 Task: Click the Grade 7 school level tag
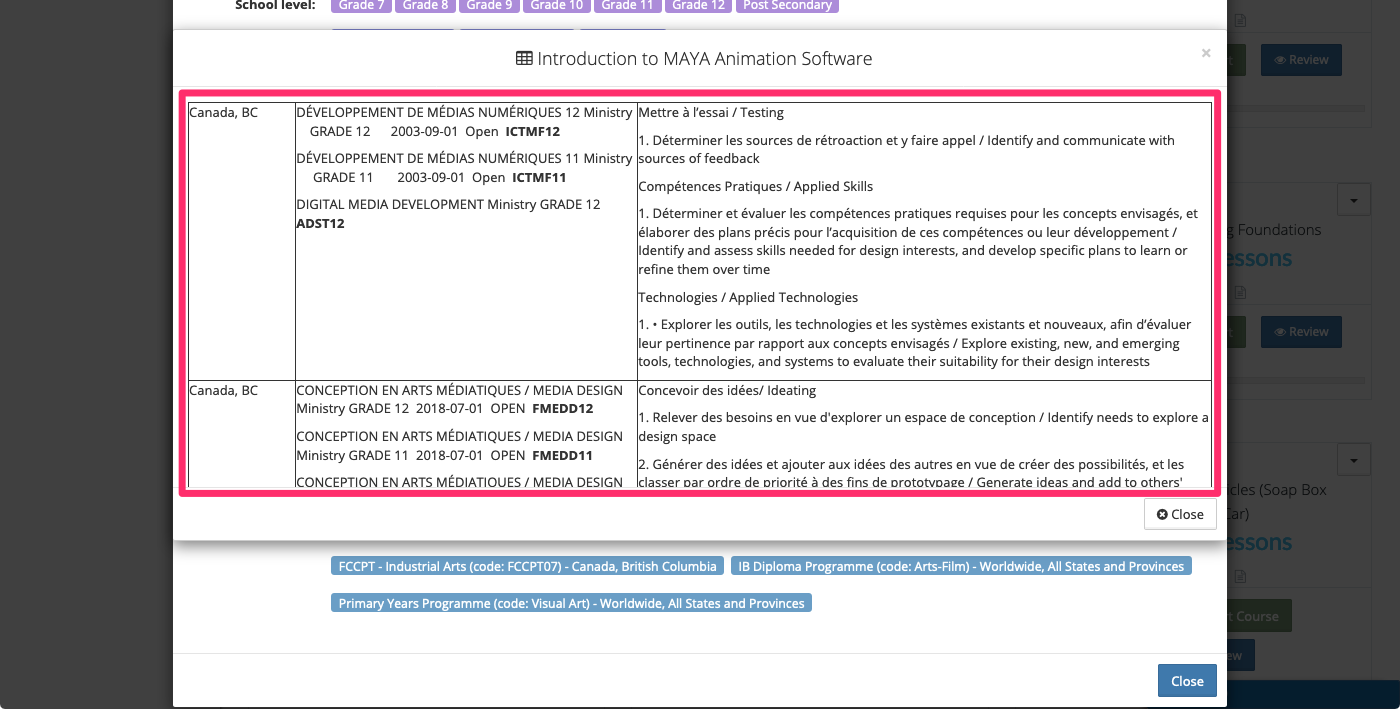tap(361, 6)
